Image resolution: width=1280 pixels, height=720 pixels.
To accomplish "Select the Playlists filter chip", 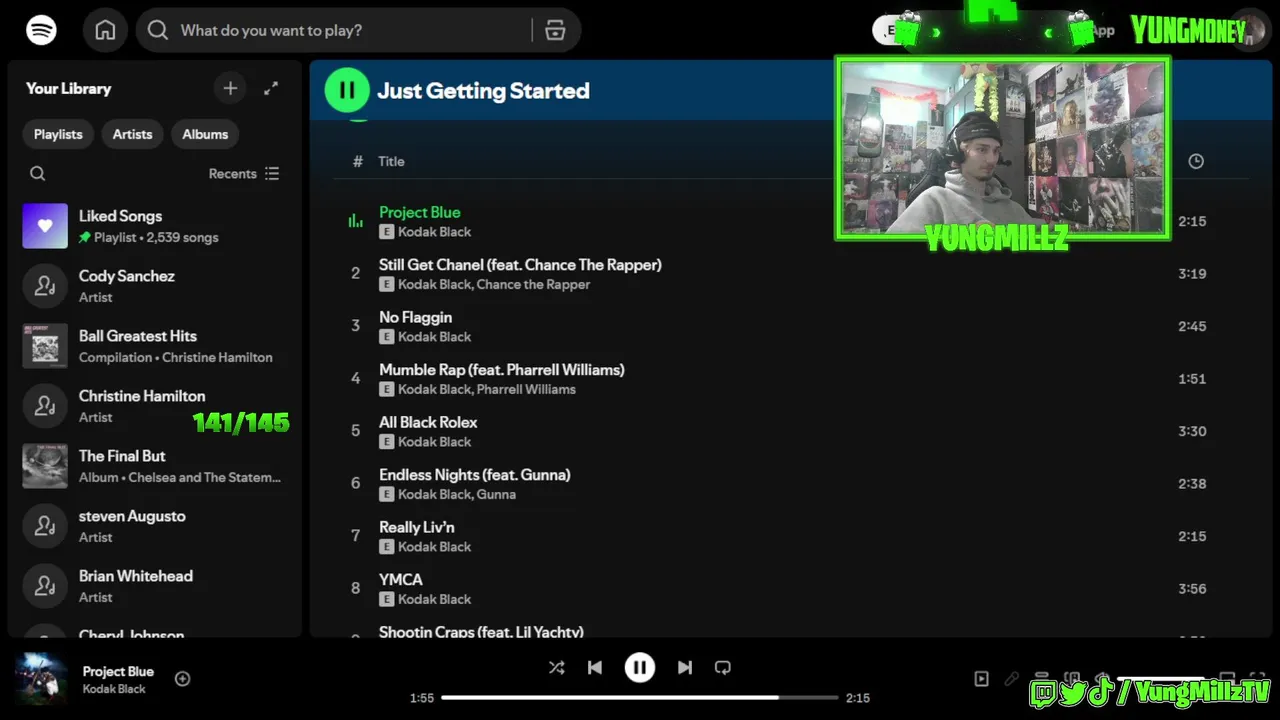I will click(x=58, y=134).
